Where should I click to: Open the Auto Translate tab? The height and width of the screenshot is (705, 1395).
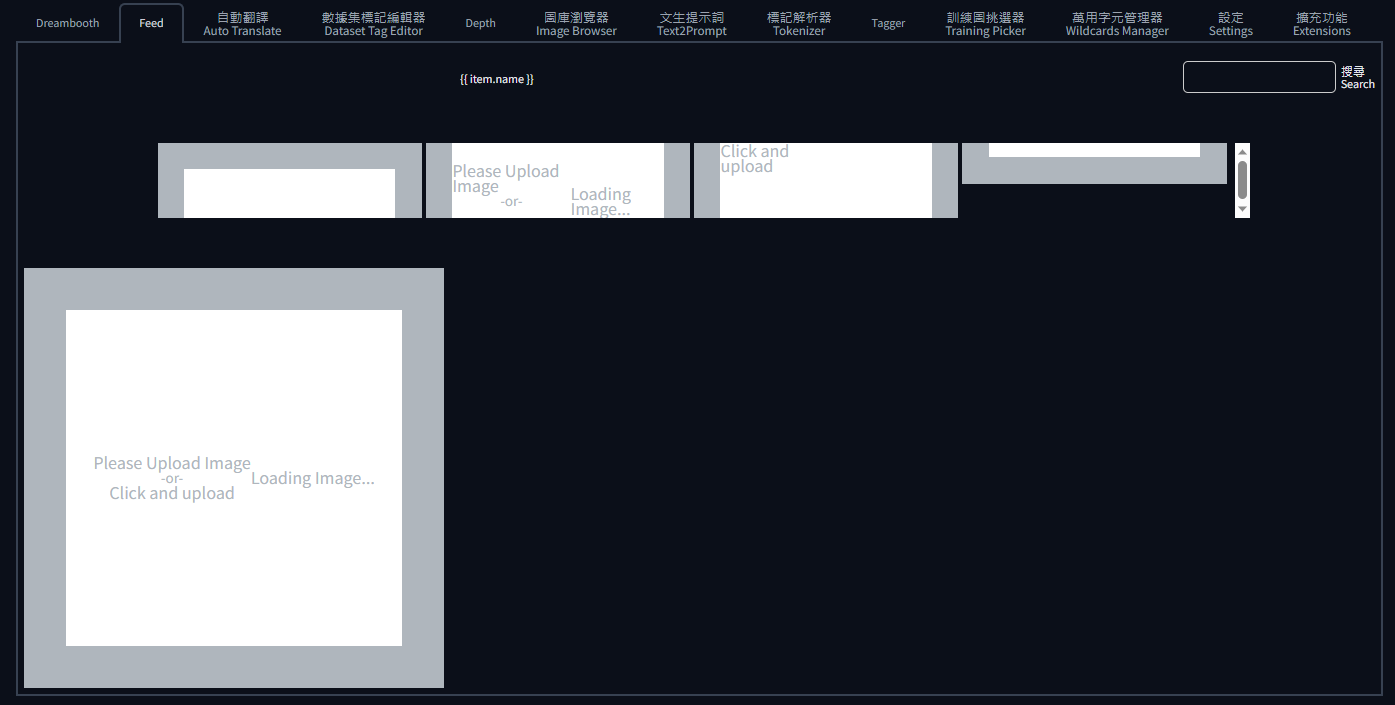point(241,22)
